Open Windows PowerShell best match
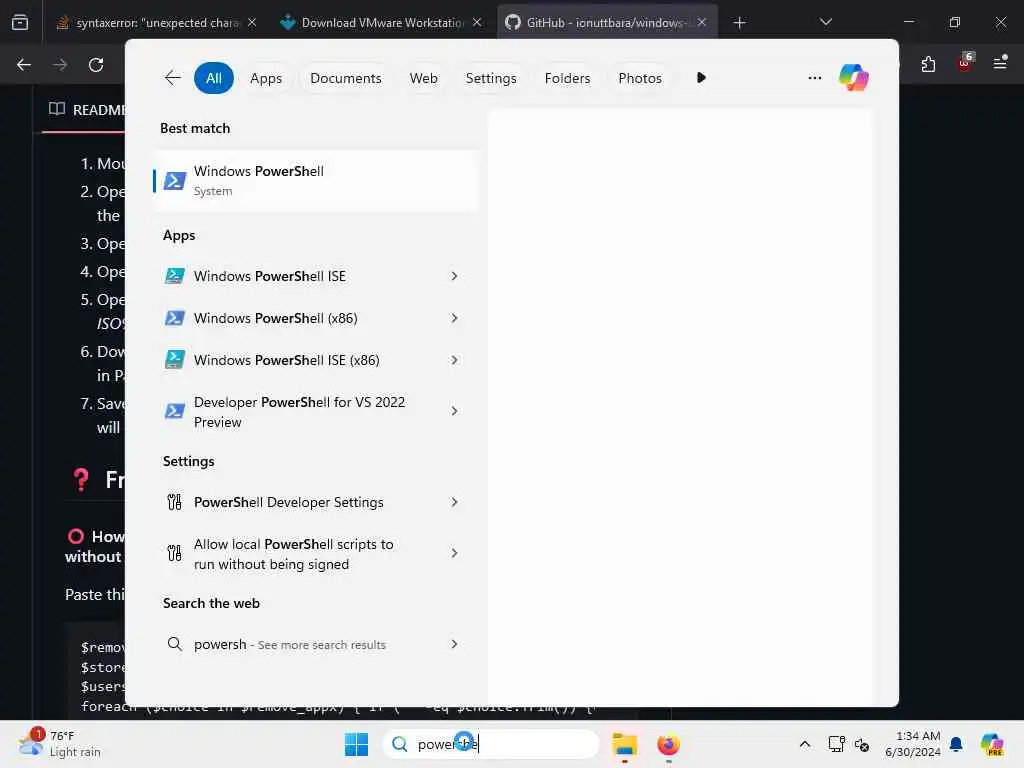1024x768 pixels. pos(315,180)
